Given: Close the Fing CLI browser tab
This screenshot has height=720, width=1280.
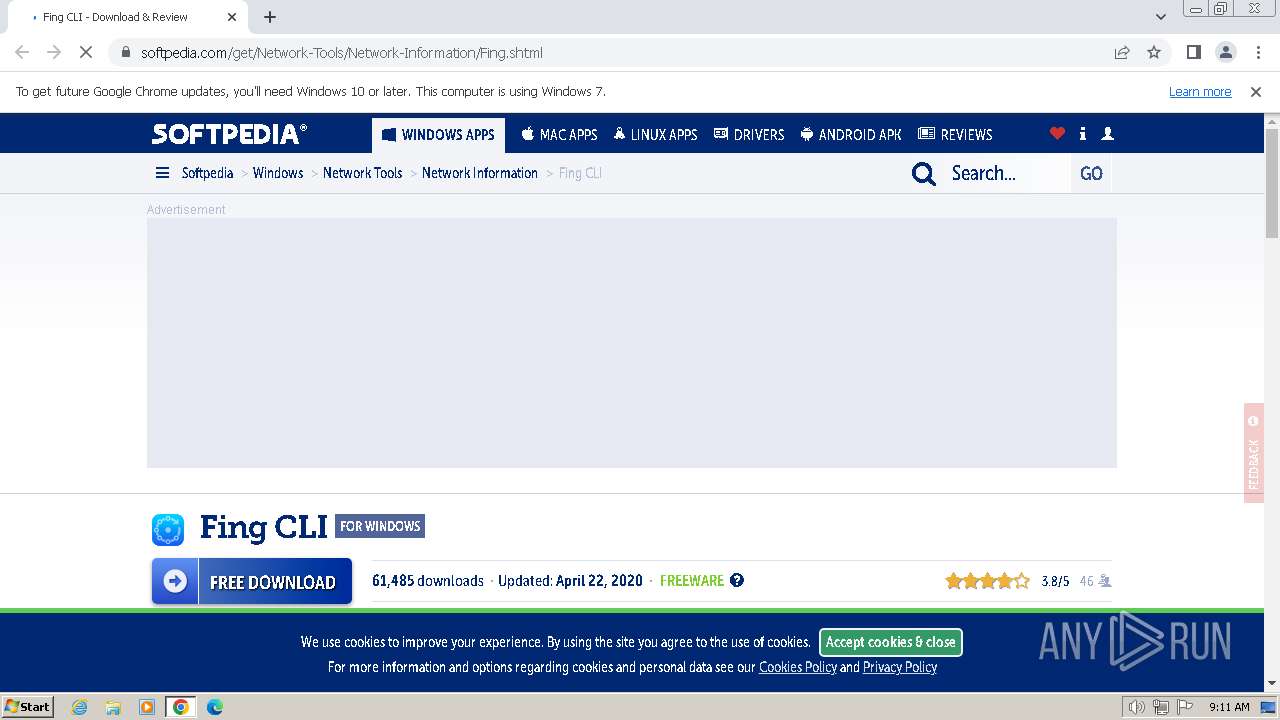Looking at the screenshot, I should click(x=232, y=17).
